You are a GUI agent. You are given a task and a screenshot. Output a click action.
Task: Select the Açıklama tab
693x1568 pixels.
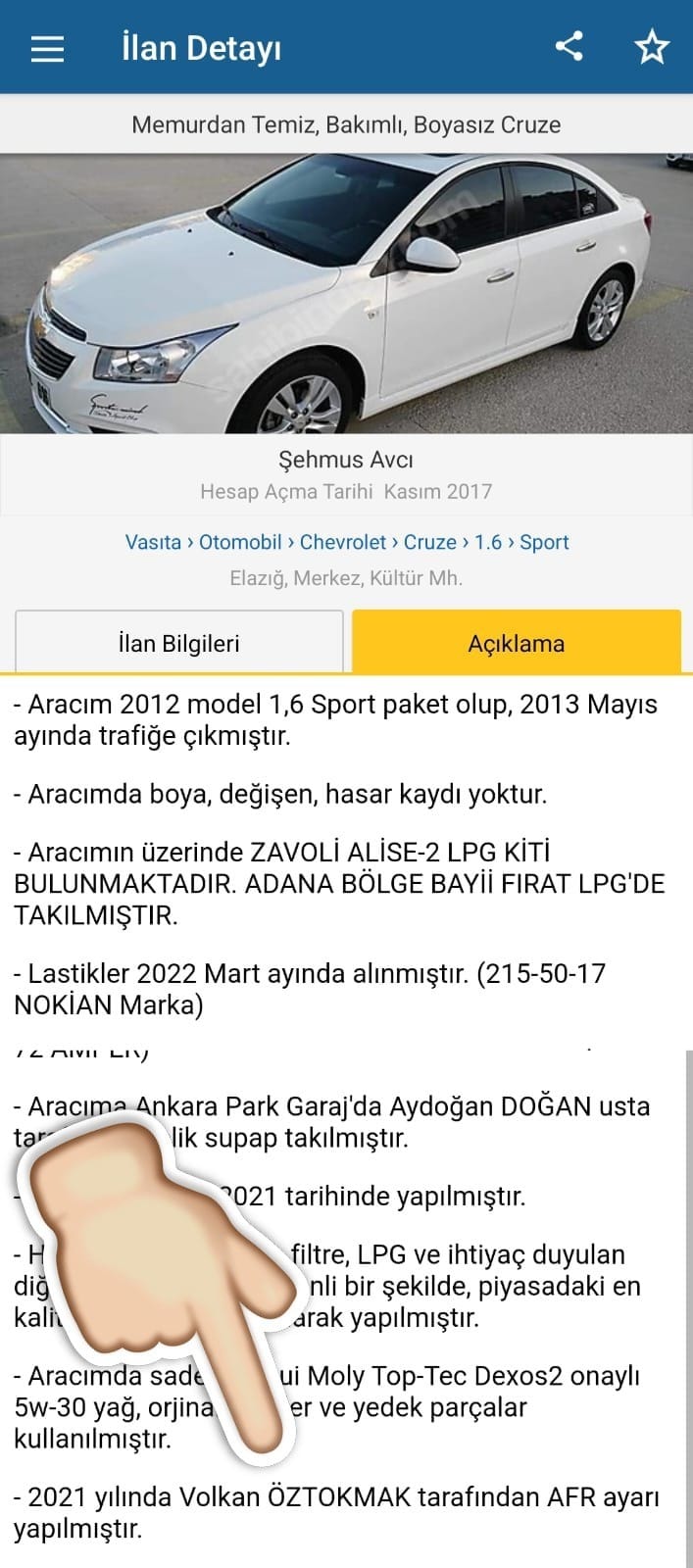point(517,643)
